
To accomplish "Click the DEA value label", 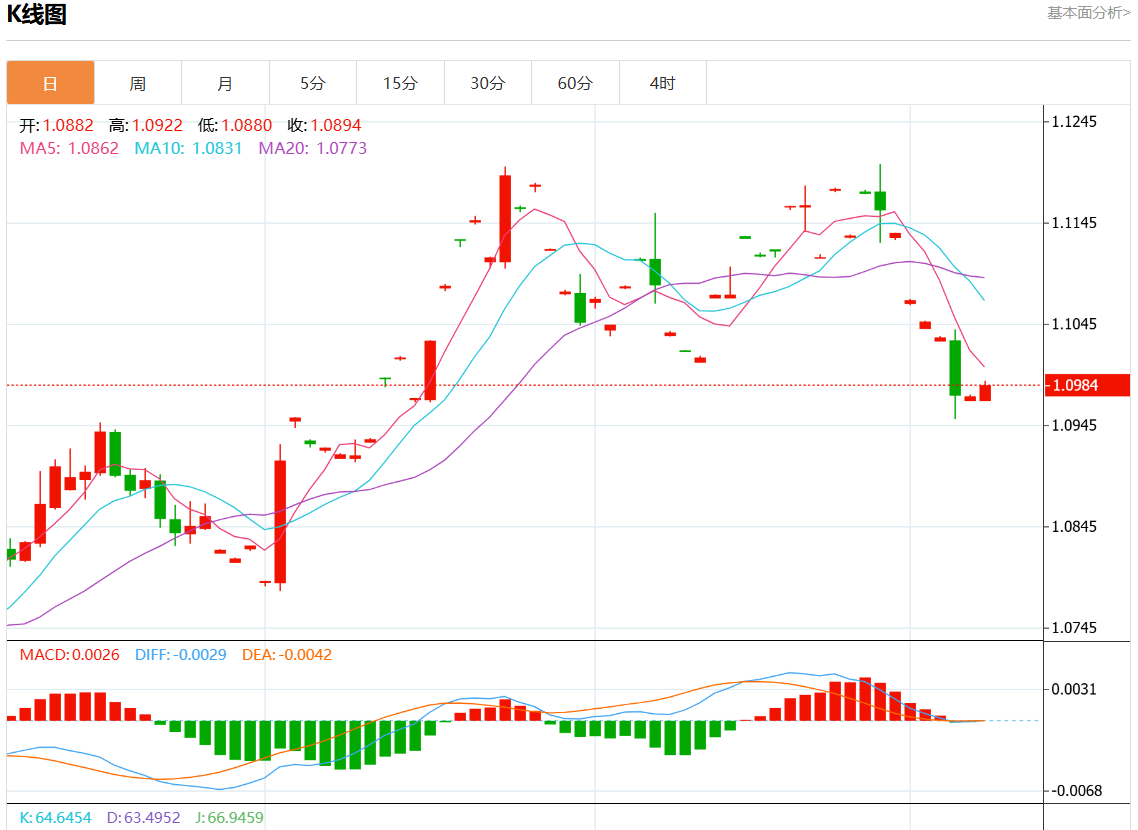I will click(x=287, y=655).
